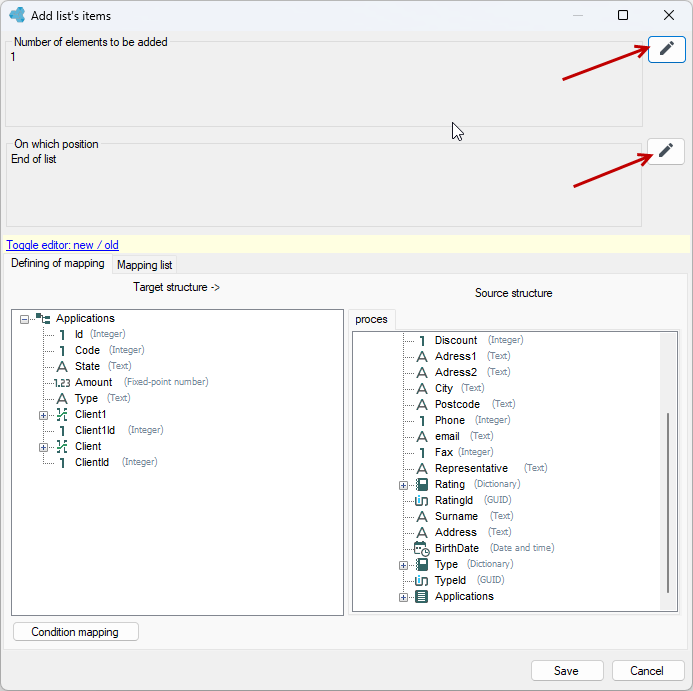The image size is (693, 691).
Task: Click the text icon beside City
Action: pos(422,388)
